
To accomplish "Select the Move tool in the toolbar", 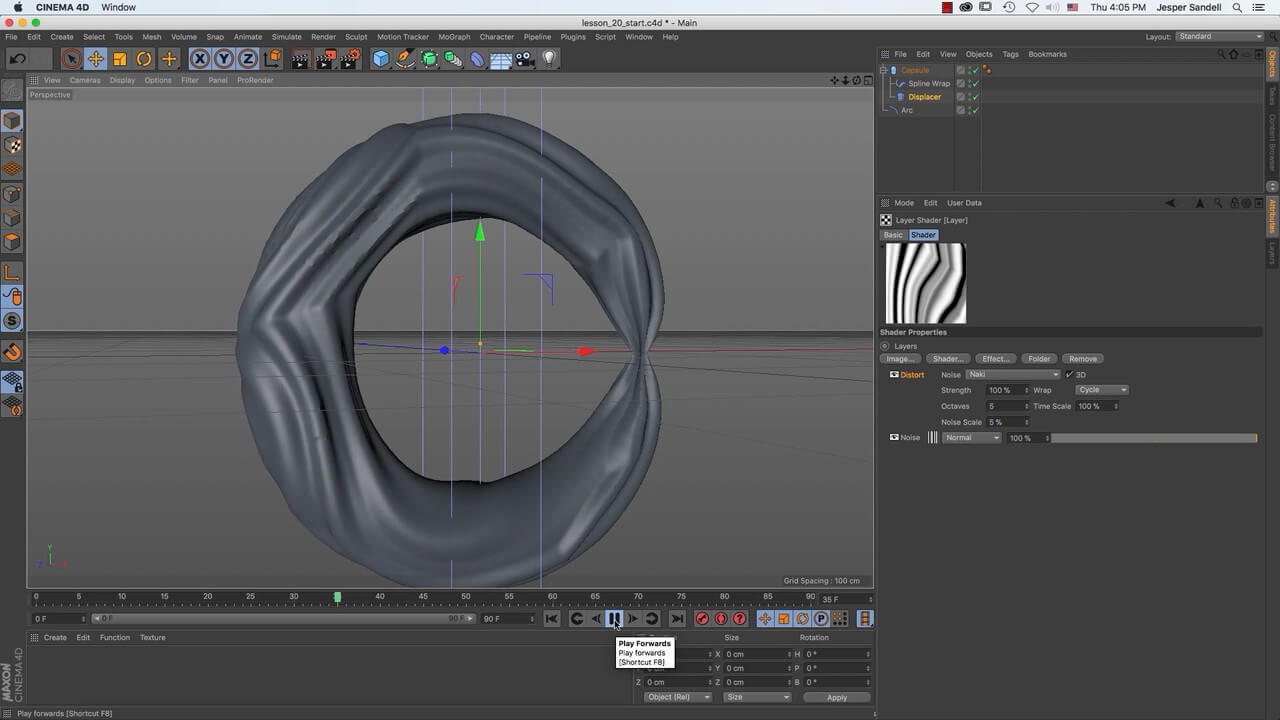I will click(95, 58).
